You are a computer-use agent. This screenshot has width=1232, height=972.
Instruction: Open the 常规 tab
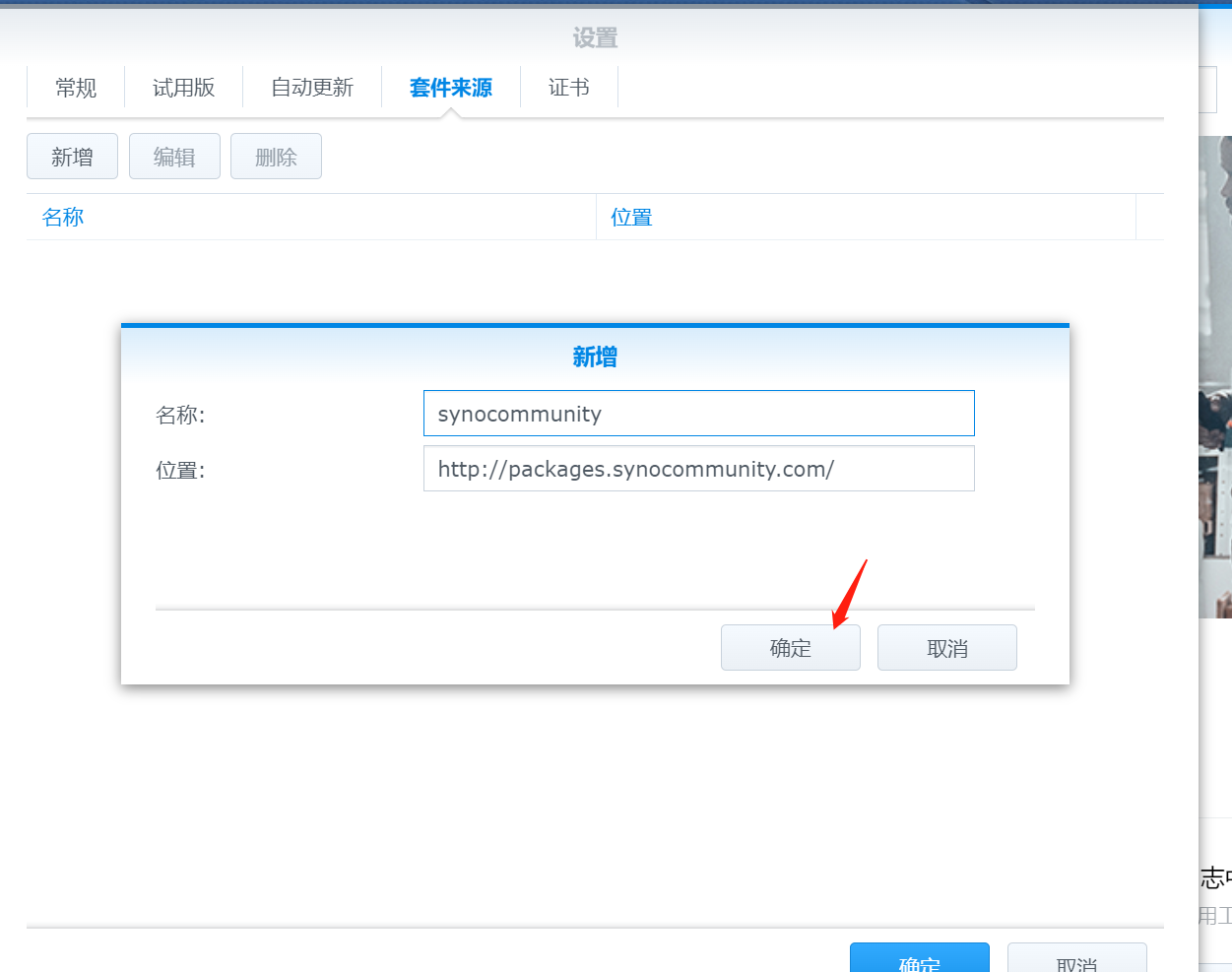(x=76, y=88)
